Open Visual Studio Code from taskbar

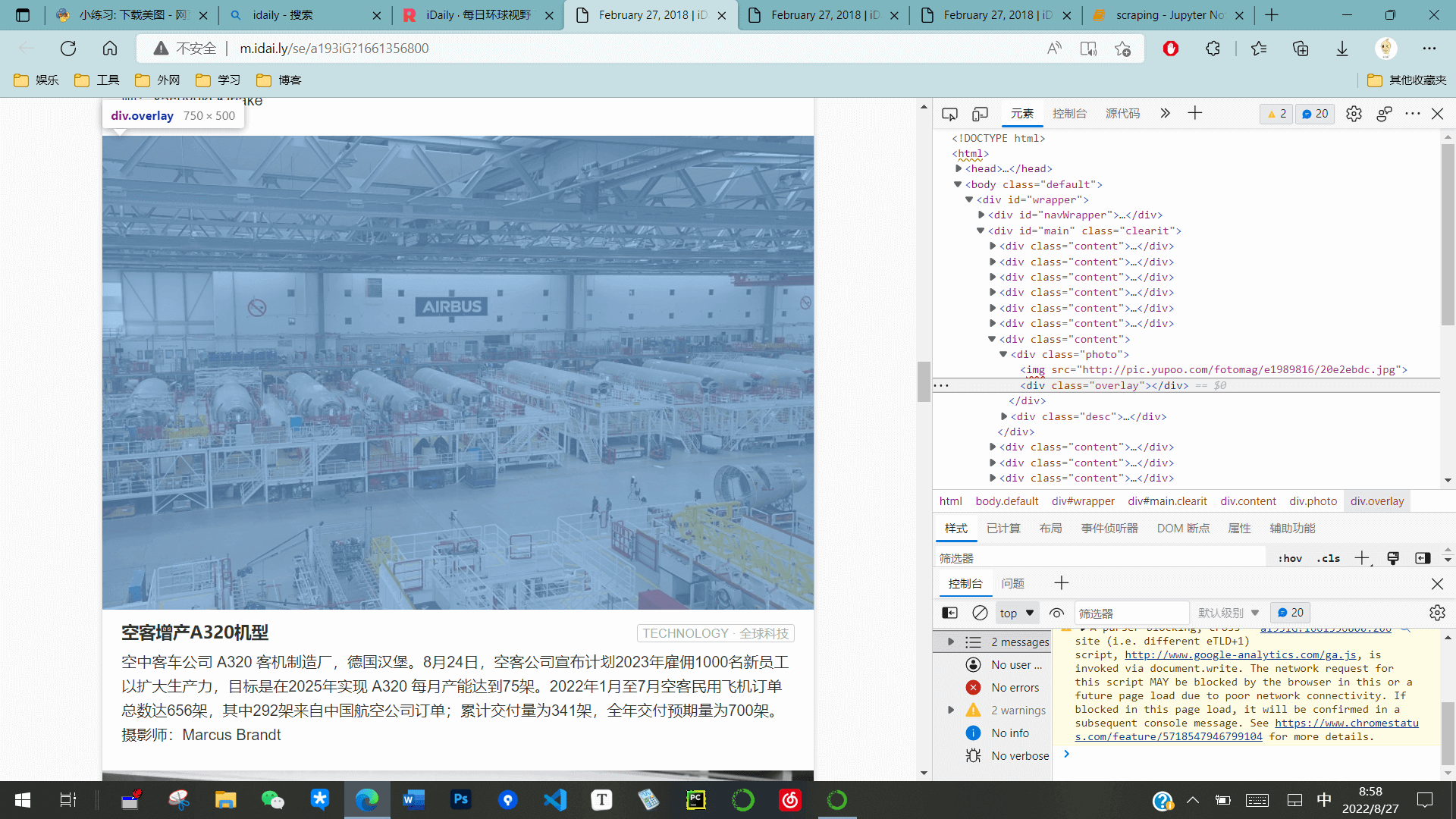(555, 799)
